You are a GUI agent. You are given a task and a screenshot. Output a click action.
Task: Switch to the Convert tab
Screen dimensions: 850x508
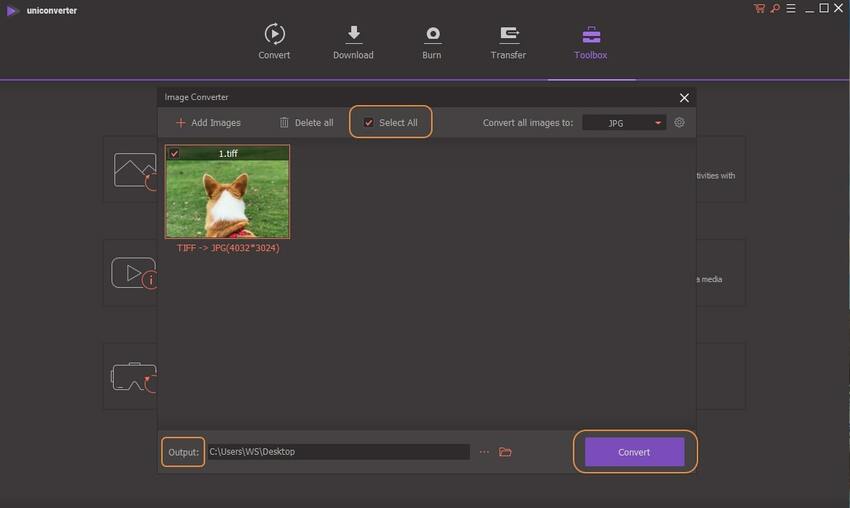click(x=274, y=42)
